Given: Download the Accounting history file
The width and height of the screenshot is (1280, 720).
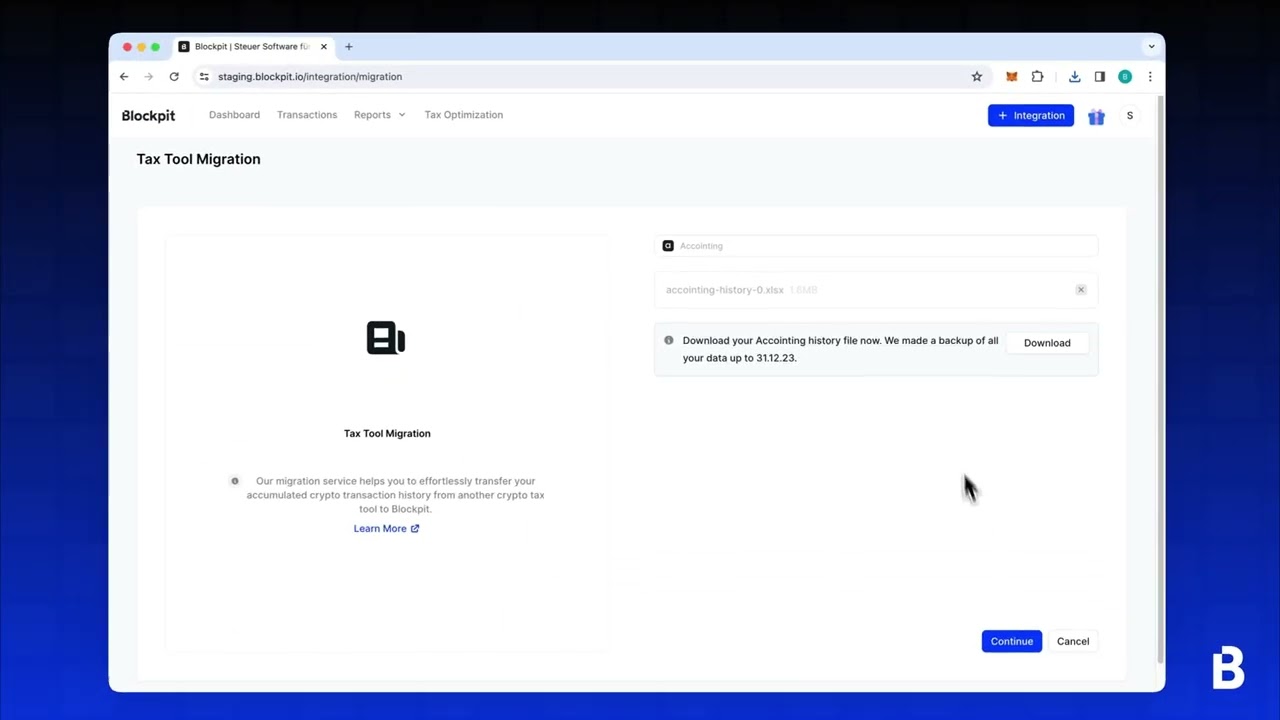Looking at the screenshot, I should pyautogui.click(x=1047, y=343).
